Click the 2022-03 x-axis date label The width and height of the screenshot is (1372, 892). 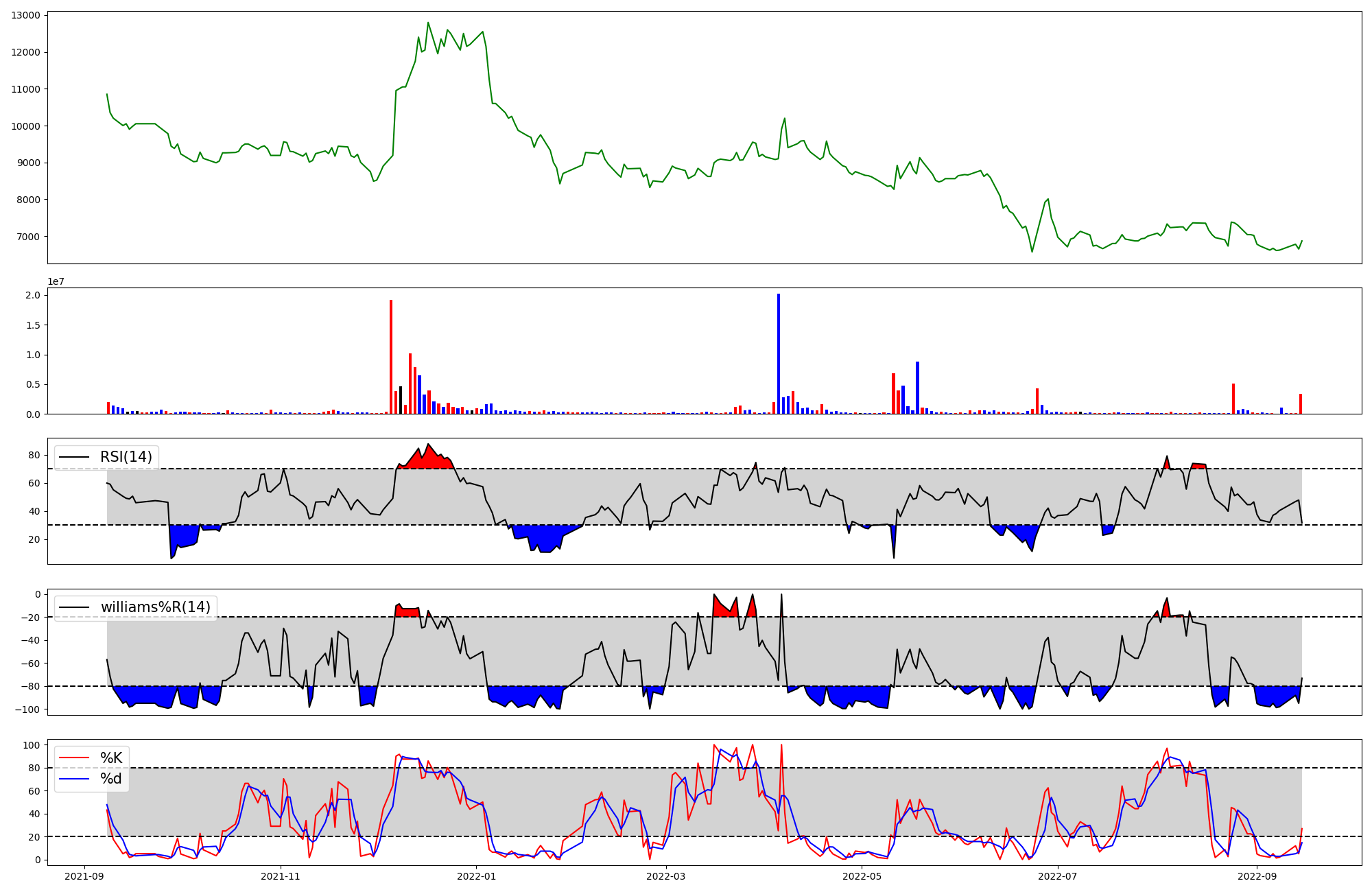(666, 876)
